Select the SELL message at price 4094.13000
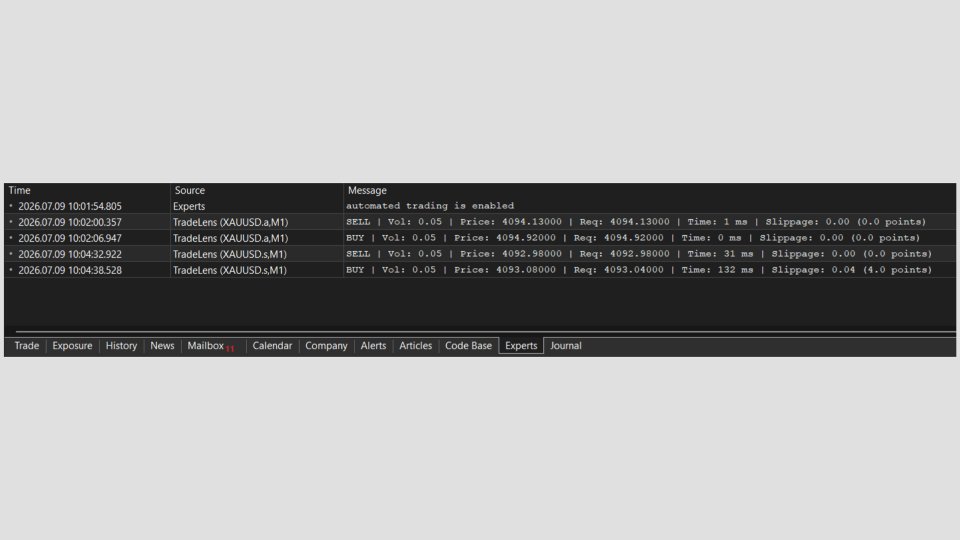960x540 pixels. (636, 222)
